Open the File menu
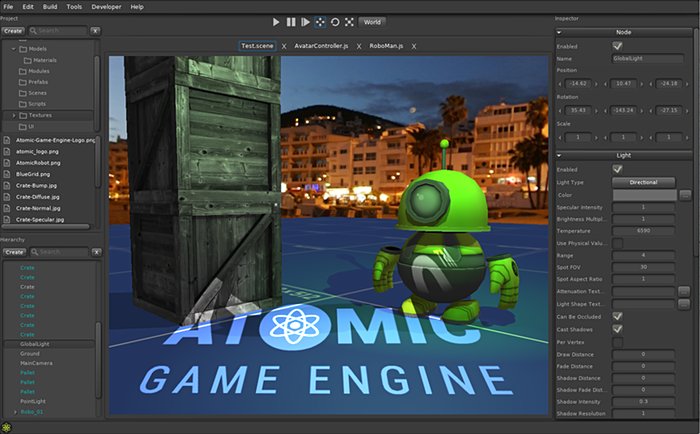 [x=8, y=7]
